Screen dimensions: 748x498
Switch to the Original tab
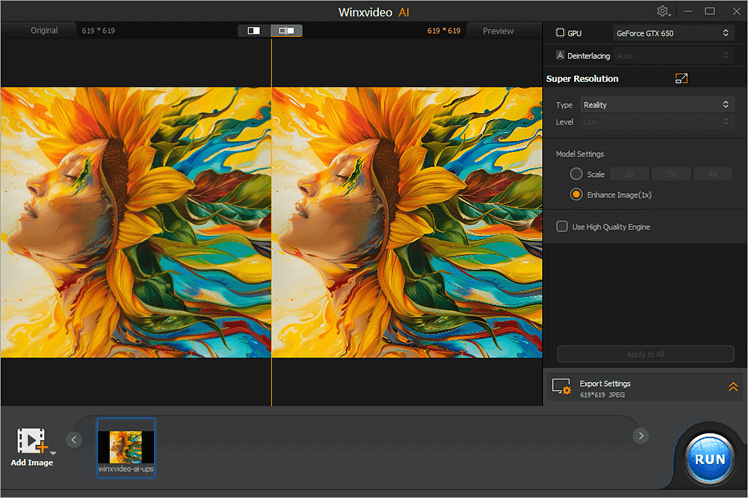[x=44, y=31]
